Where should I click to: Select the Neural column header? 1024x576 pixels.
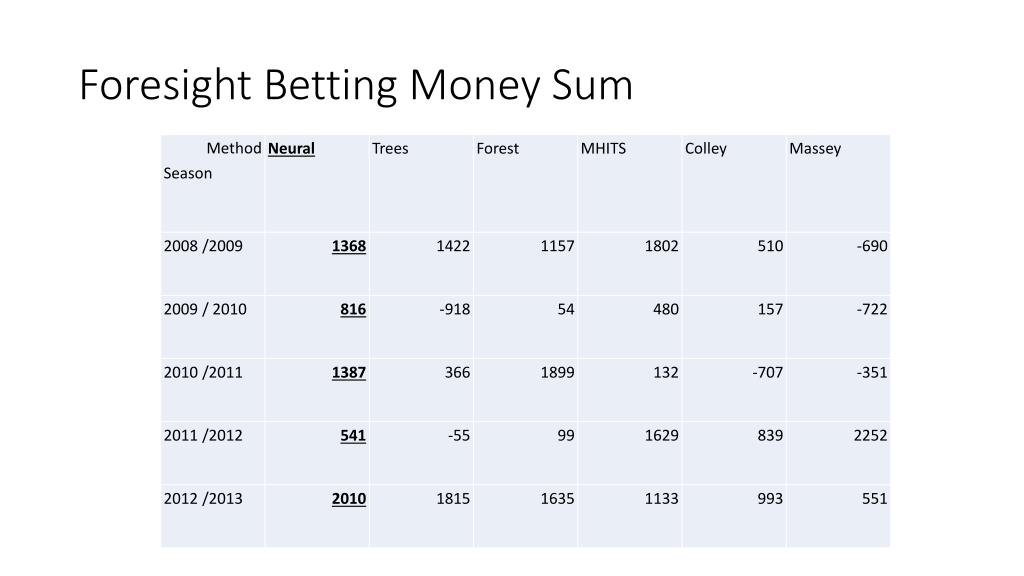pos(291,149)
